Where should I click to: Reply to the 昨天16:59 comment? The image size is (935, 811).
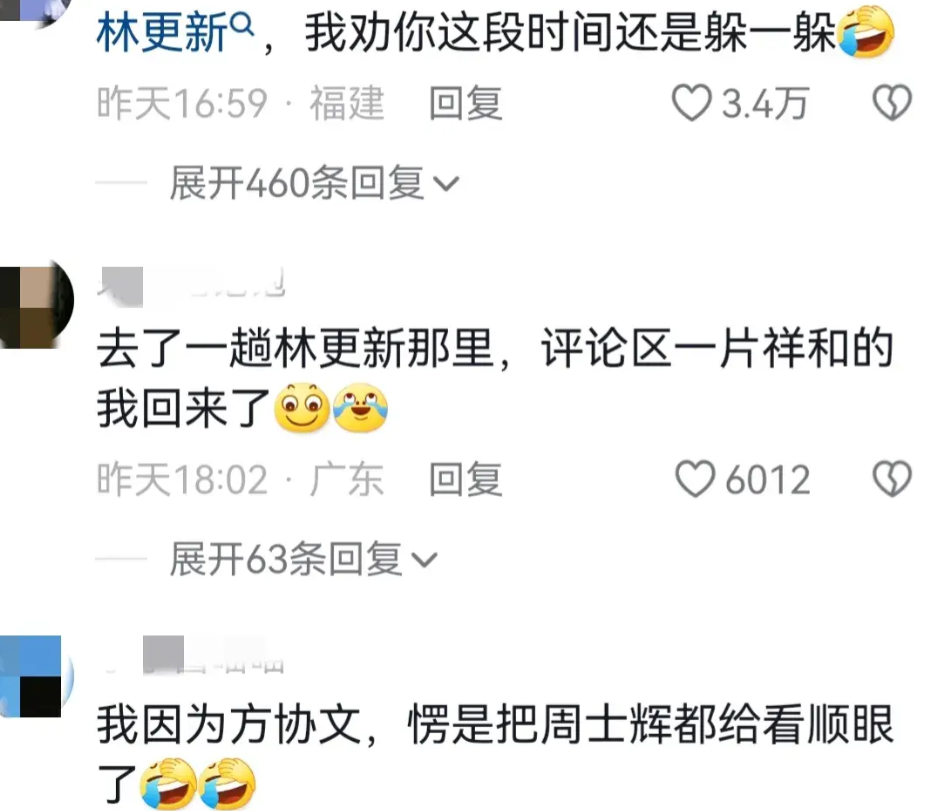pos(466,103)
